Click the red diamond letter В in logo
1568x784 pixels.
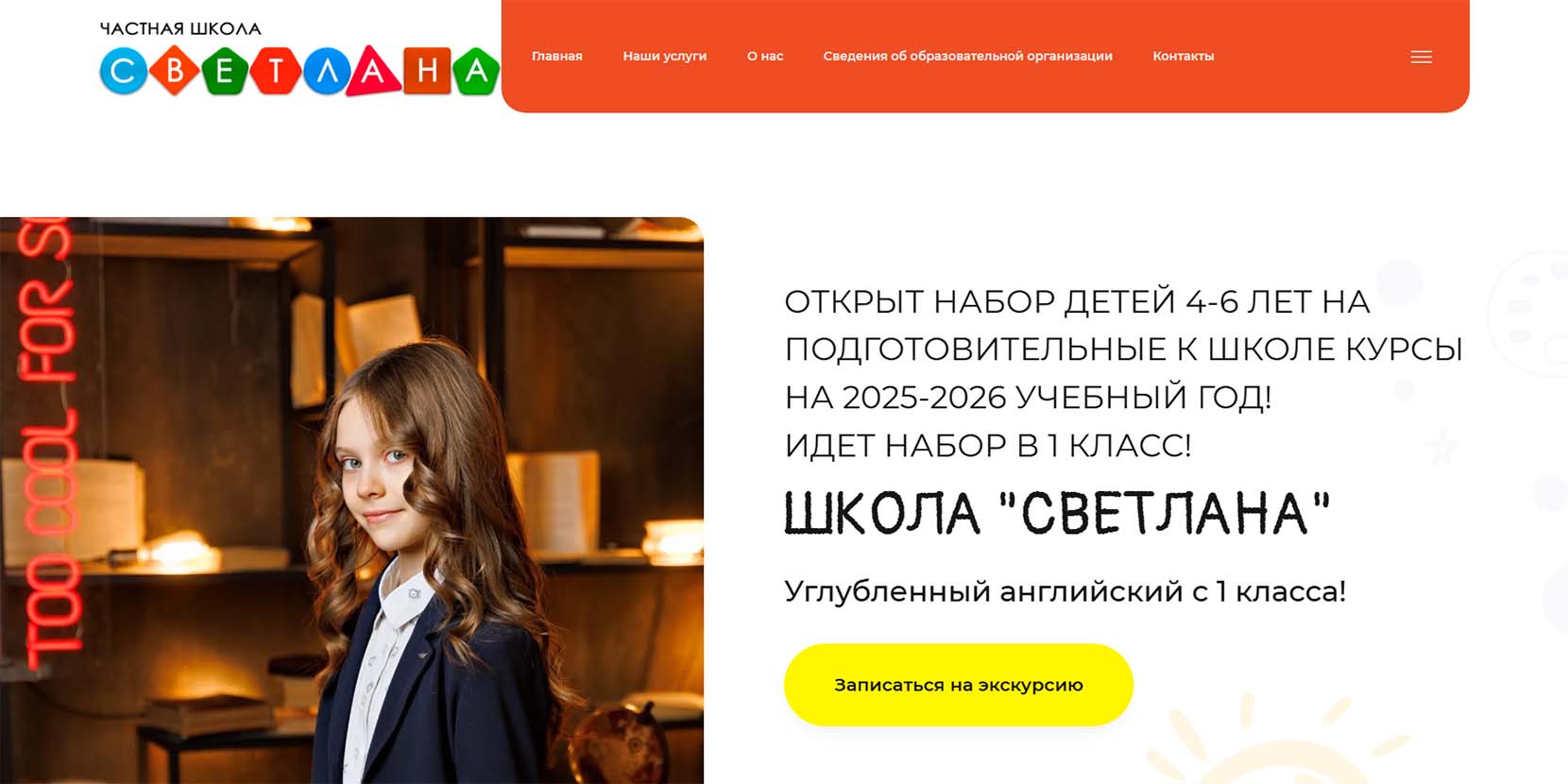click(175, 70)
